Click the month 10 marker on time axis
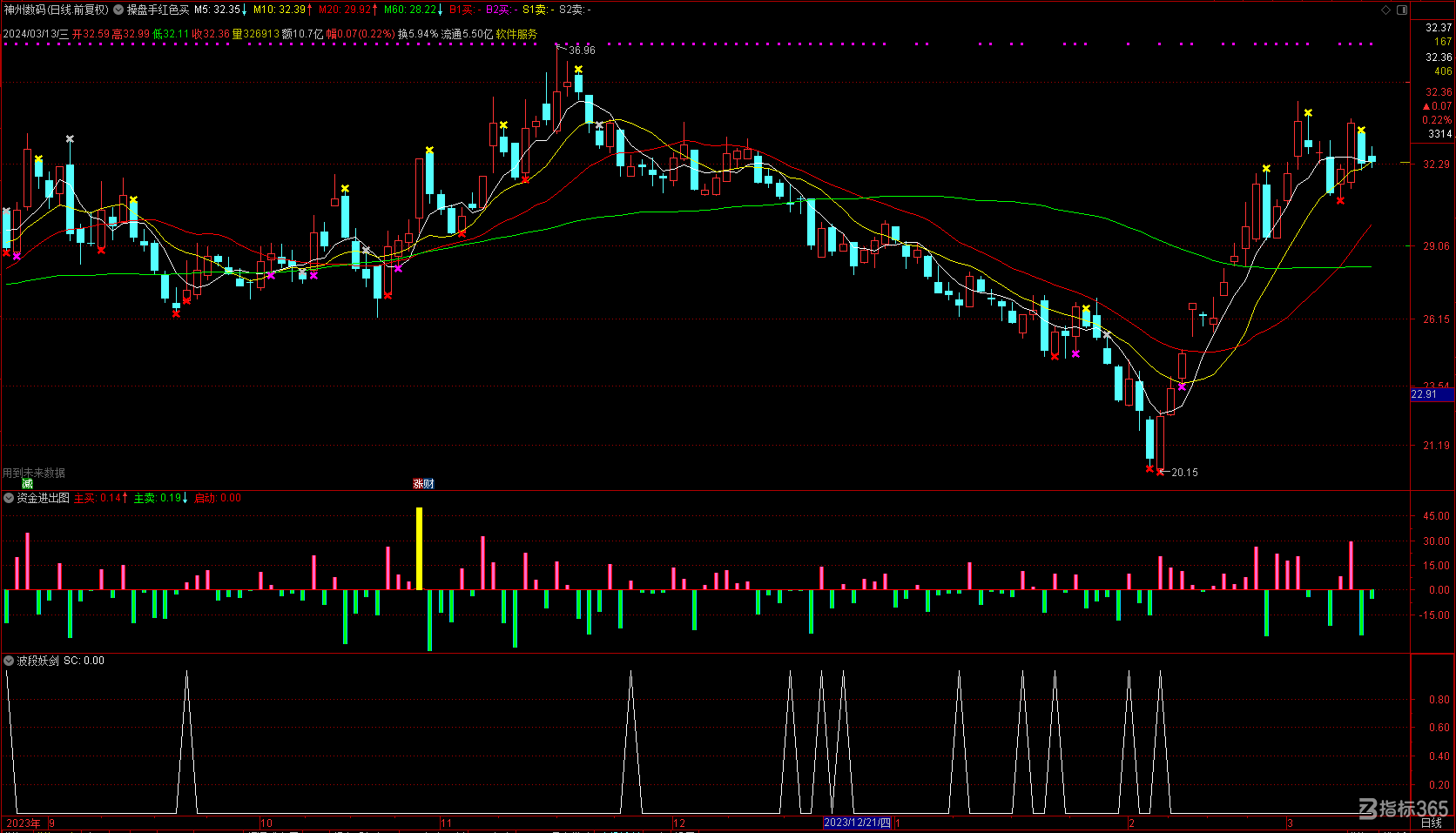Viewport: 1456px width, 833px height. coord(266,823)
